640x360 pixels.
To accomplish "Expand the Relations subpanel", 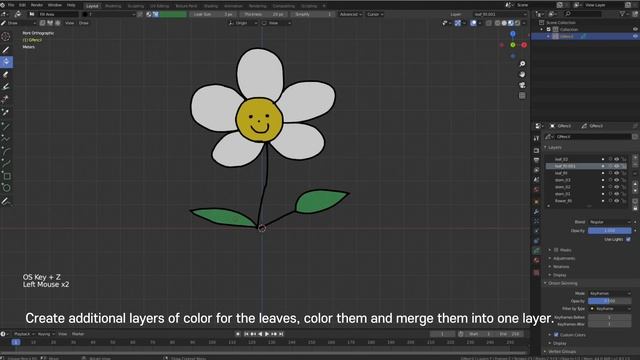I will point(561,267).
